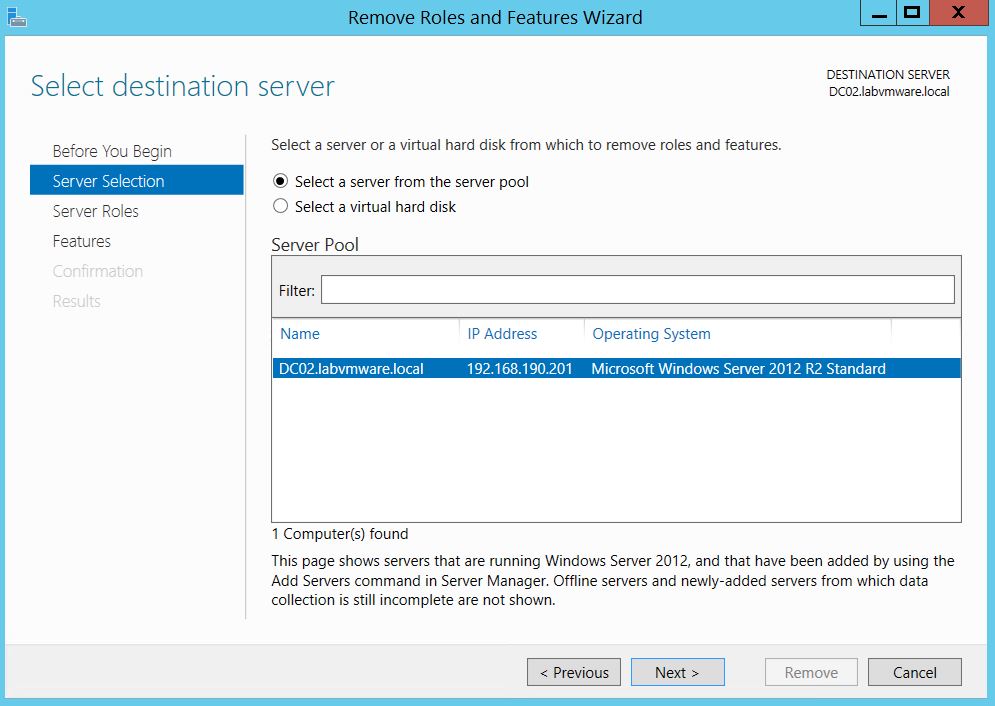995x706 pixels.
Task: Click the '1 Computer(s) found' status text
Action: (339, 533)
